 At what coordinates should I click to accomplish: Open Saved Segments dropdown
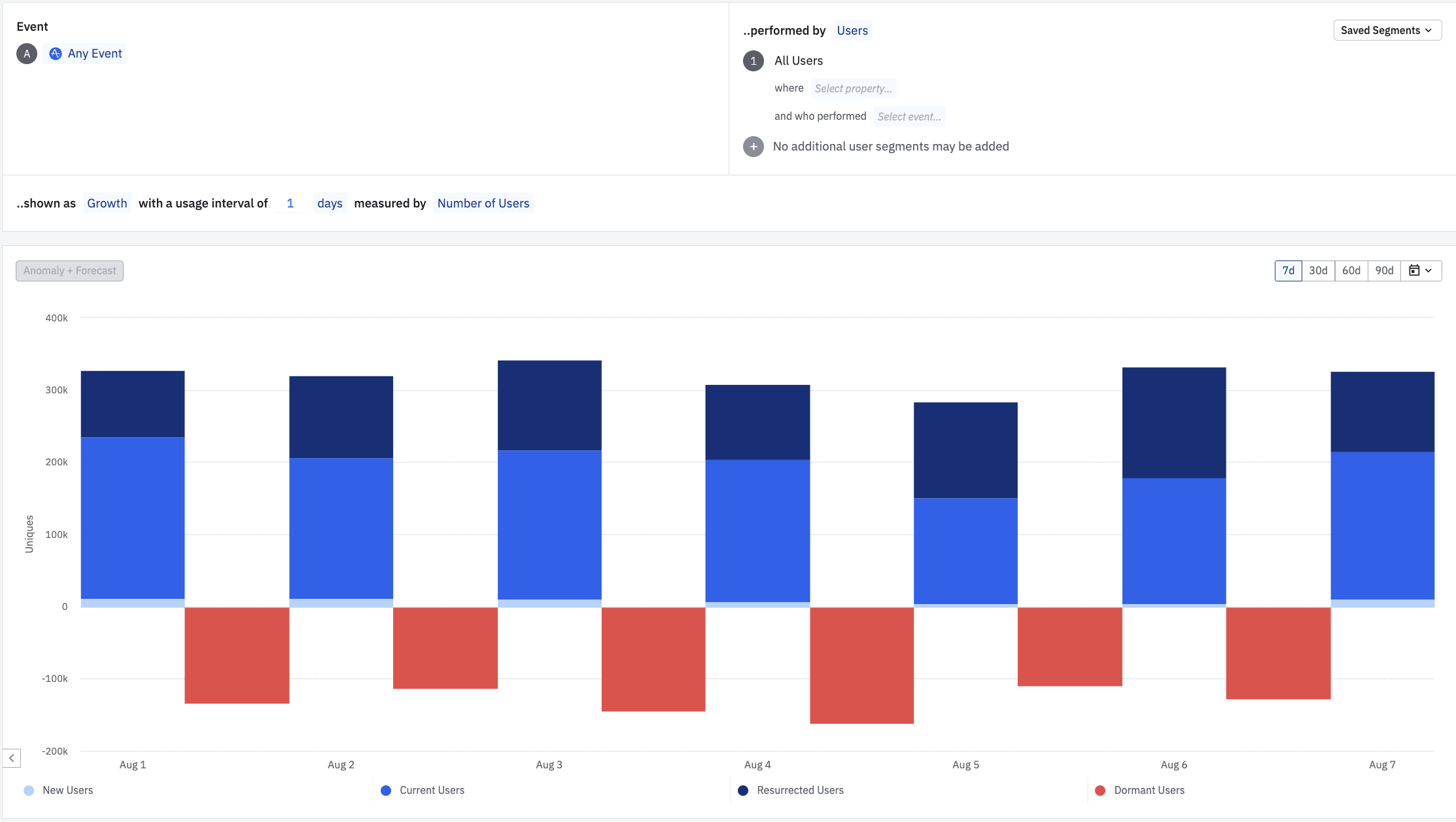1387,31
